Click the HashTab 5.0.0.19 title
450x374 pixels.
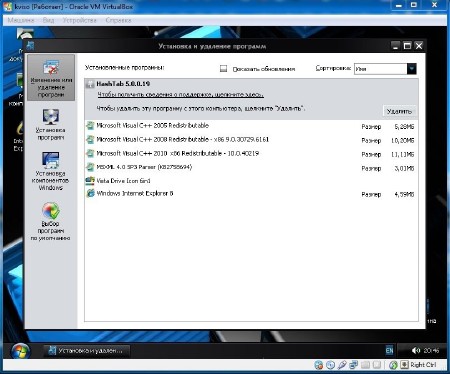tap(123, 84)
